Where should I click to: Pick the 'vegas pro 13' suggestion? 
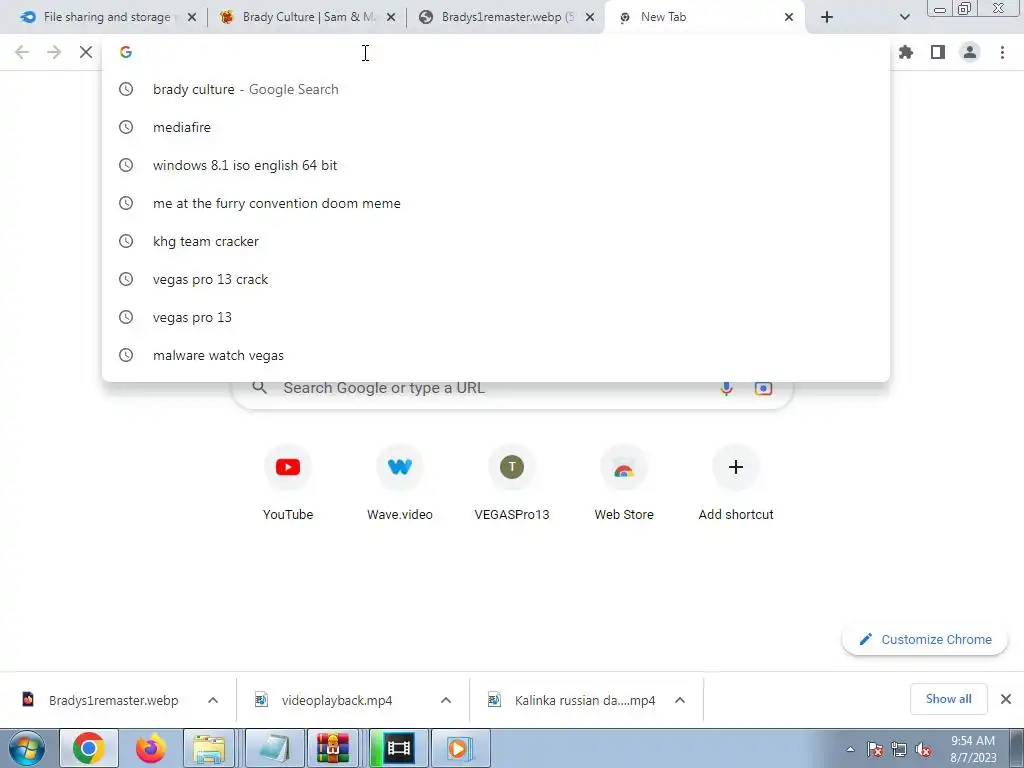[496, 317]
